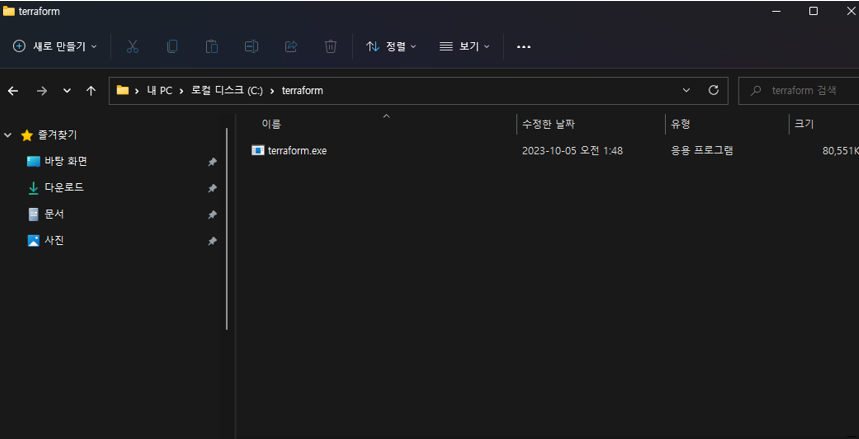Click the pin icon beside 문서
This screenshot has height=439, width=859.
click(x=212, y=215)
